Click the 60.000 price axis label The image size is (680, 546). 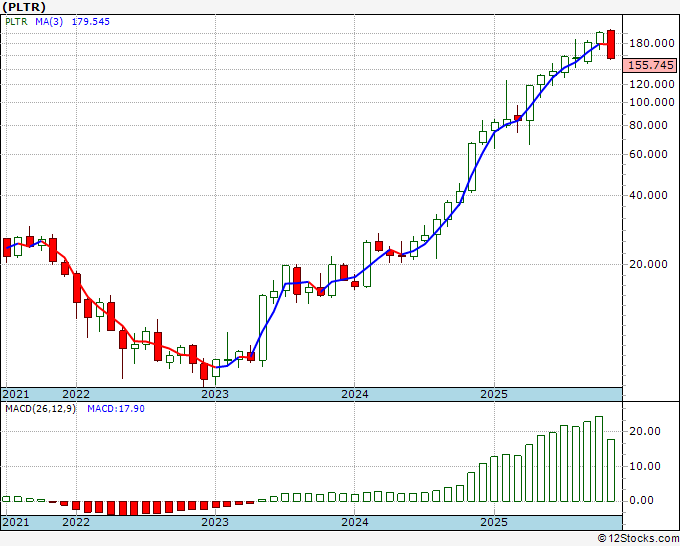tap(648, 154)
